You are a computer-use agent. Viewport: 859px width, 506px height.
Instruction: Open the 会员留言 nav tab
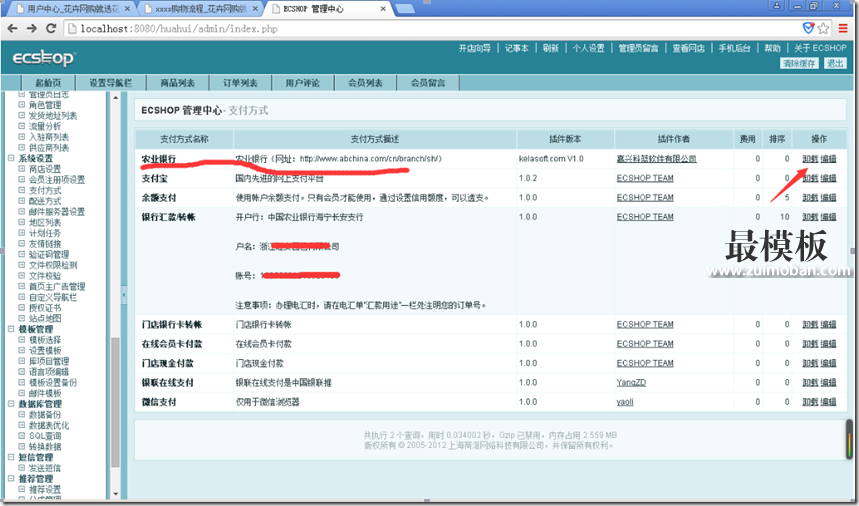pyautogui.click(x=428, y=83)
